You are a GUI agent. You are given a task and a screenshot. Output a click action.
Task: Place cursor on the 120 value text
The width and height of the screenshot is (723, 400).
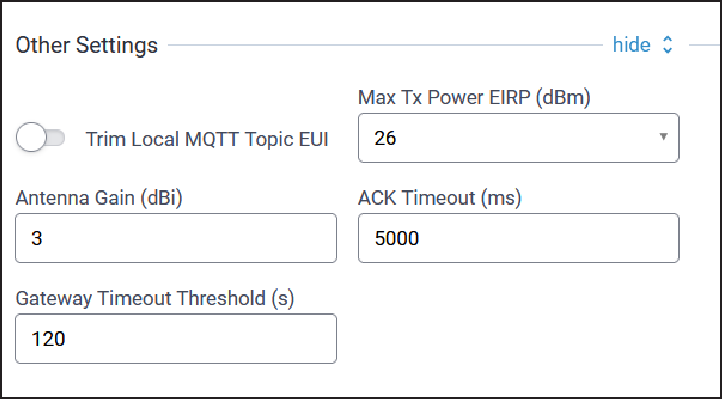click(x=49, y=340)
